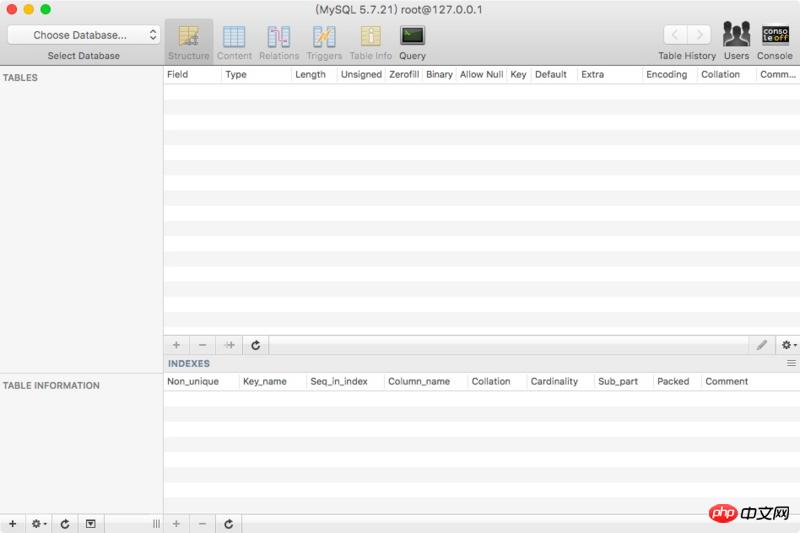Image resolution: width=800 pixels, height=533 pixels.
Task: Click the Binary column header
Action: (439, 74)
